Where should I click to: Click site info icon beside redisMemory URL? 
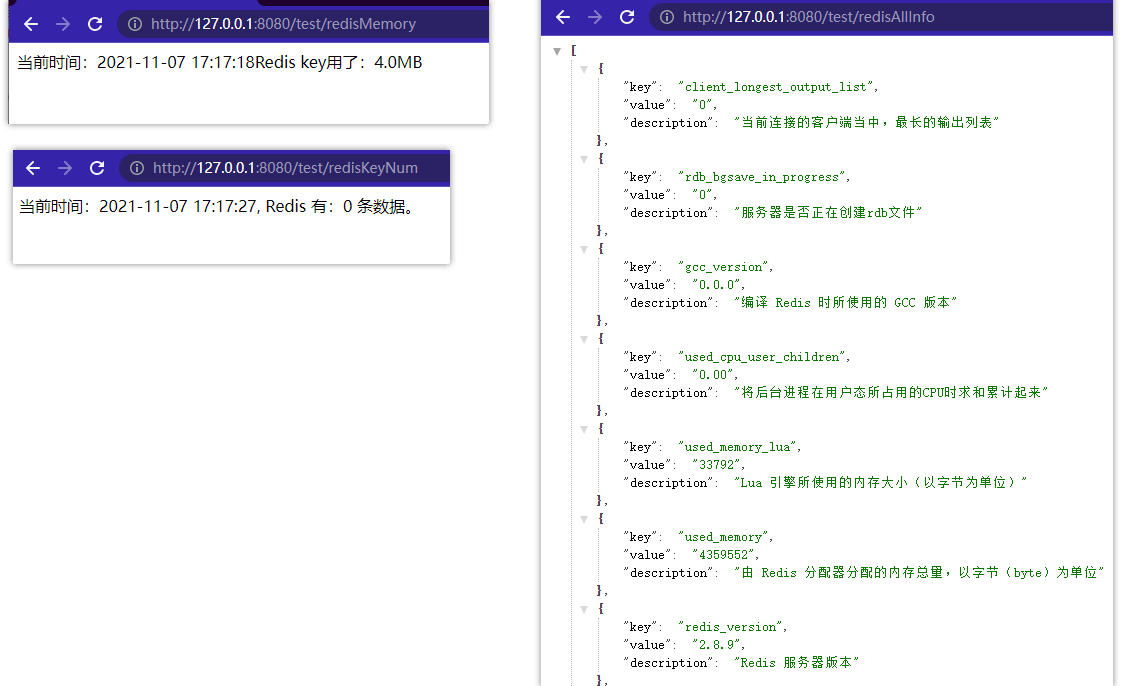(136, 24)
